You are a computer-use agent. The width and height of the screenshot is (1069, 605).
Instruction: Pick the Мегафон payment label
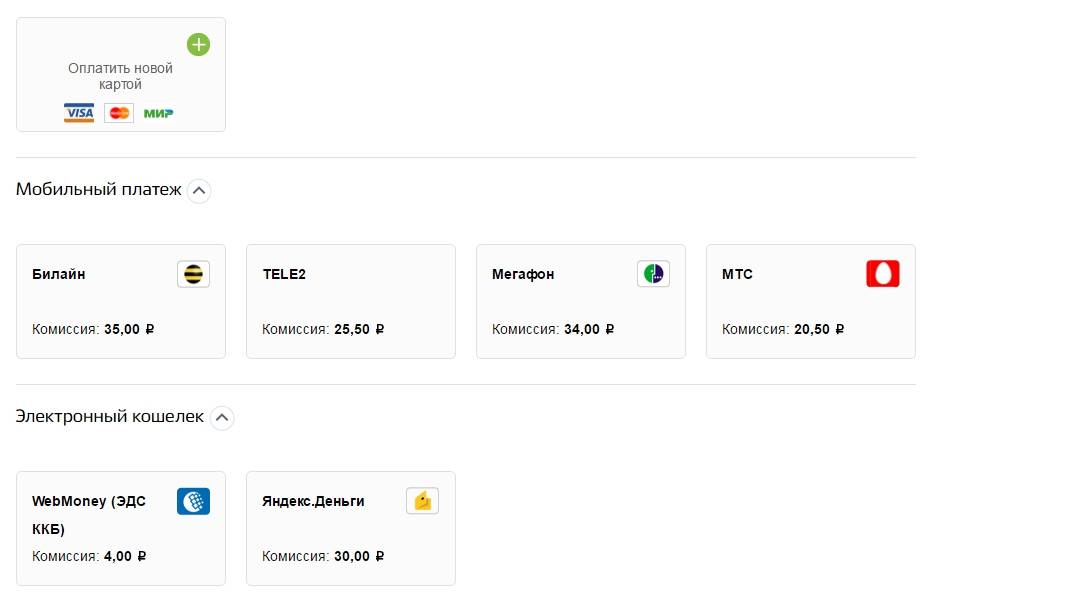click(523, 274)
